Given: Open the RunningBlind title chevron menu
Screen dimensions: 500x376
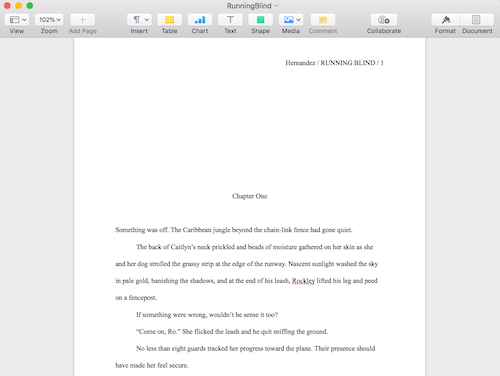Looking at the screenshot, I should [276, 6].
